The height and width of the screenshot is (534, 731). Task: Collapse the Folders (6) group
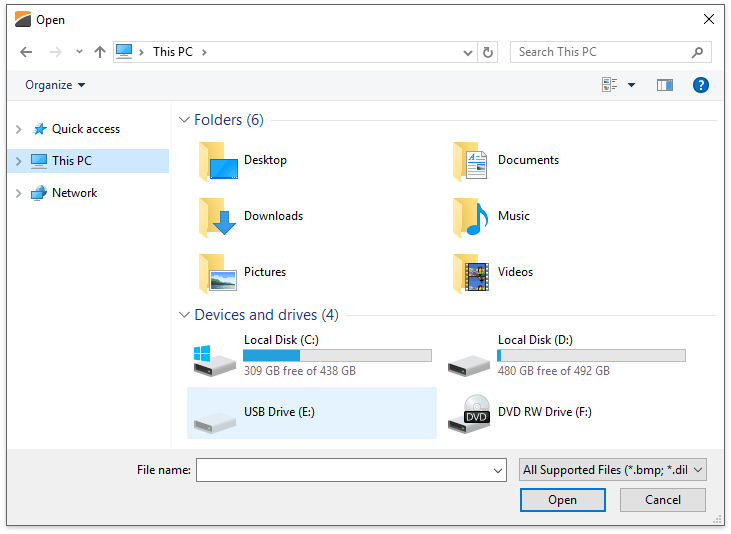[x=184, y=120]
